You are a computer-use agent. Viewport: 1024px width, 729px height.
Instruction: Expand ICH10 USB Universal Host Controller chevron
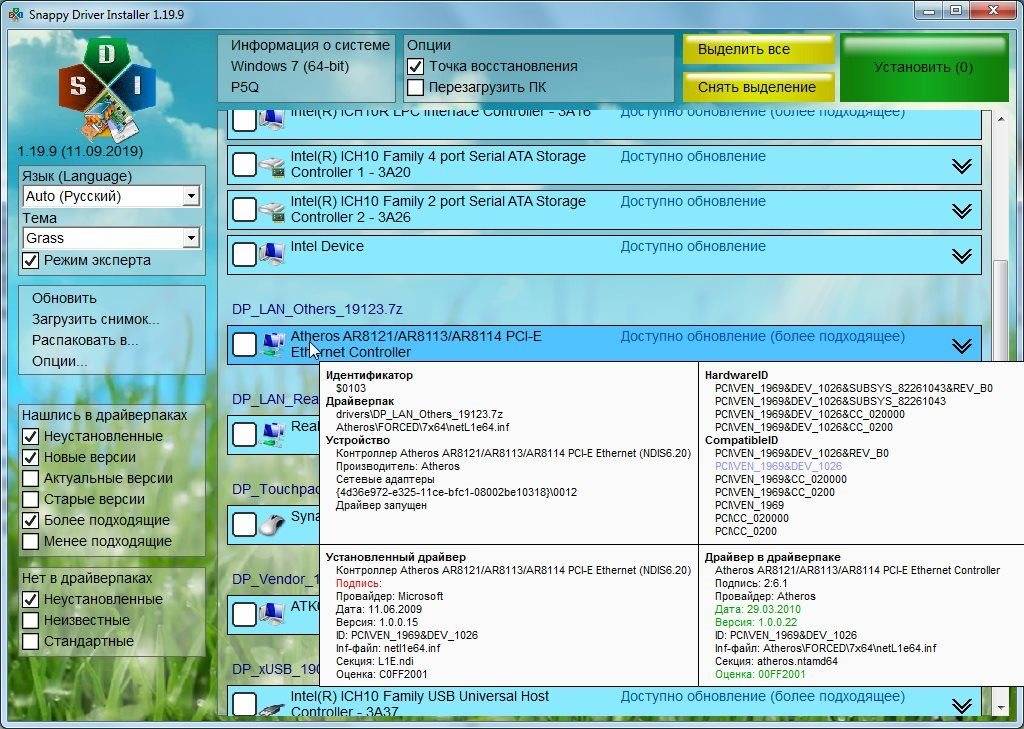pos(961,705)
